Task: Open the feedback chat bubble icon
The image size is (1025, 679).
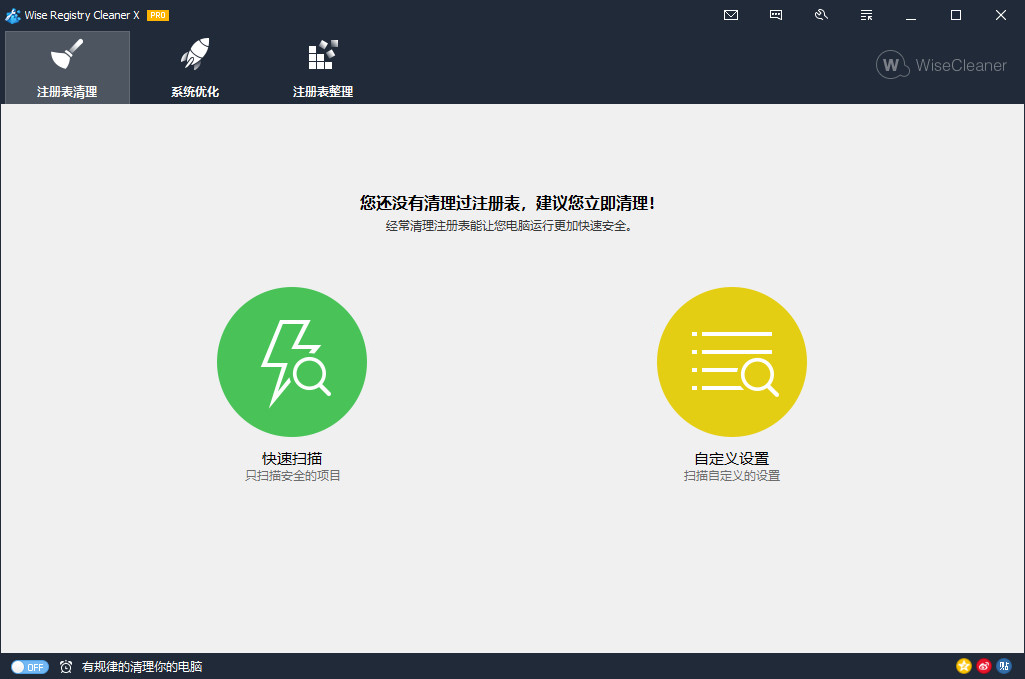Action: [x=776, y=15]
